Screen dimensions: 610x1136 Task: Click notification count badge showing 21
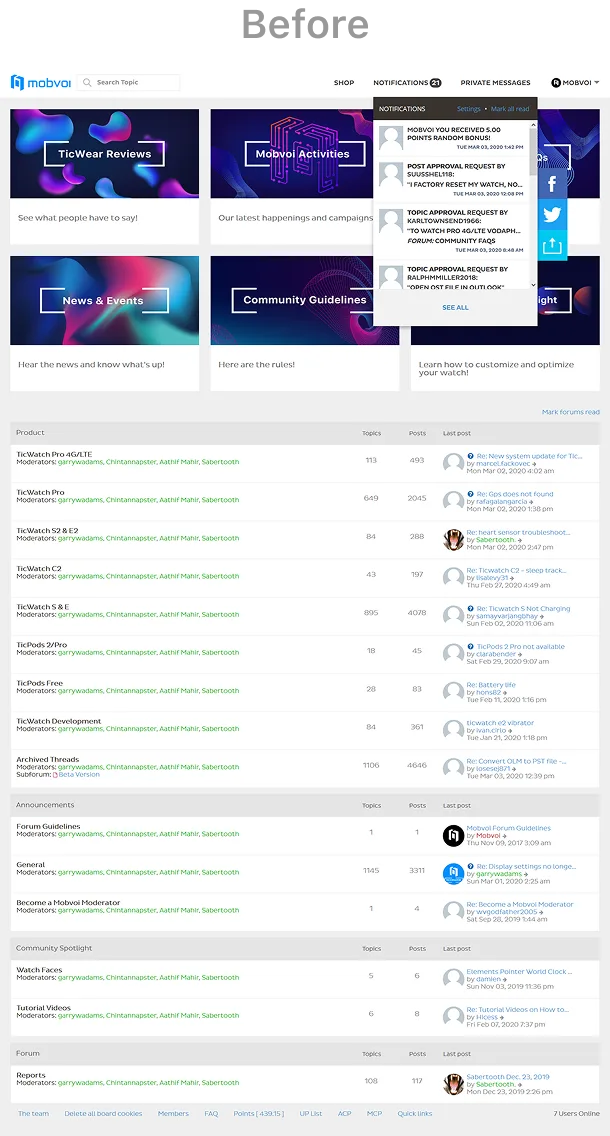click(435, 83)
